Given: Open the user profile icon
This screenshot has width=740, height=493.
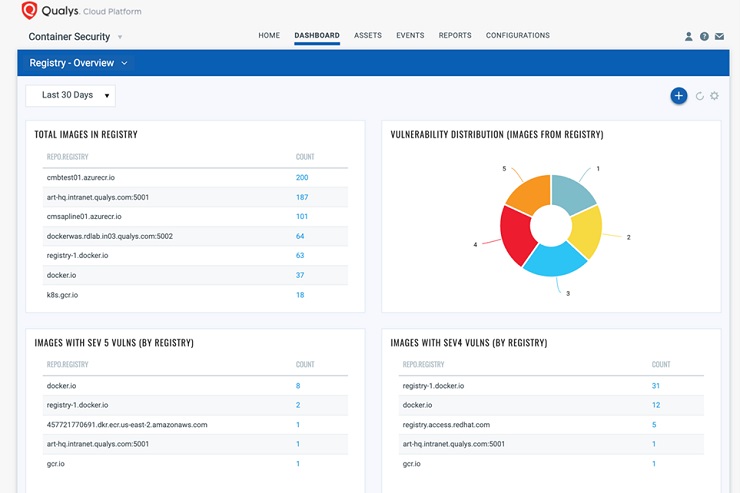Looking at the screenshot, I should 688,37.
